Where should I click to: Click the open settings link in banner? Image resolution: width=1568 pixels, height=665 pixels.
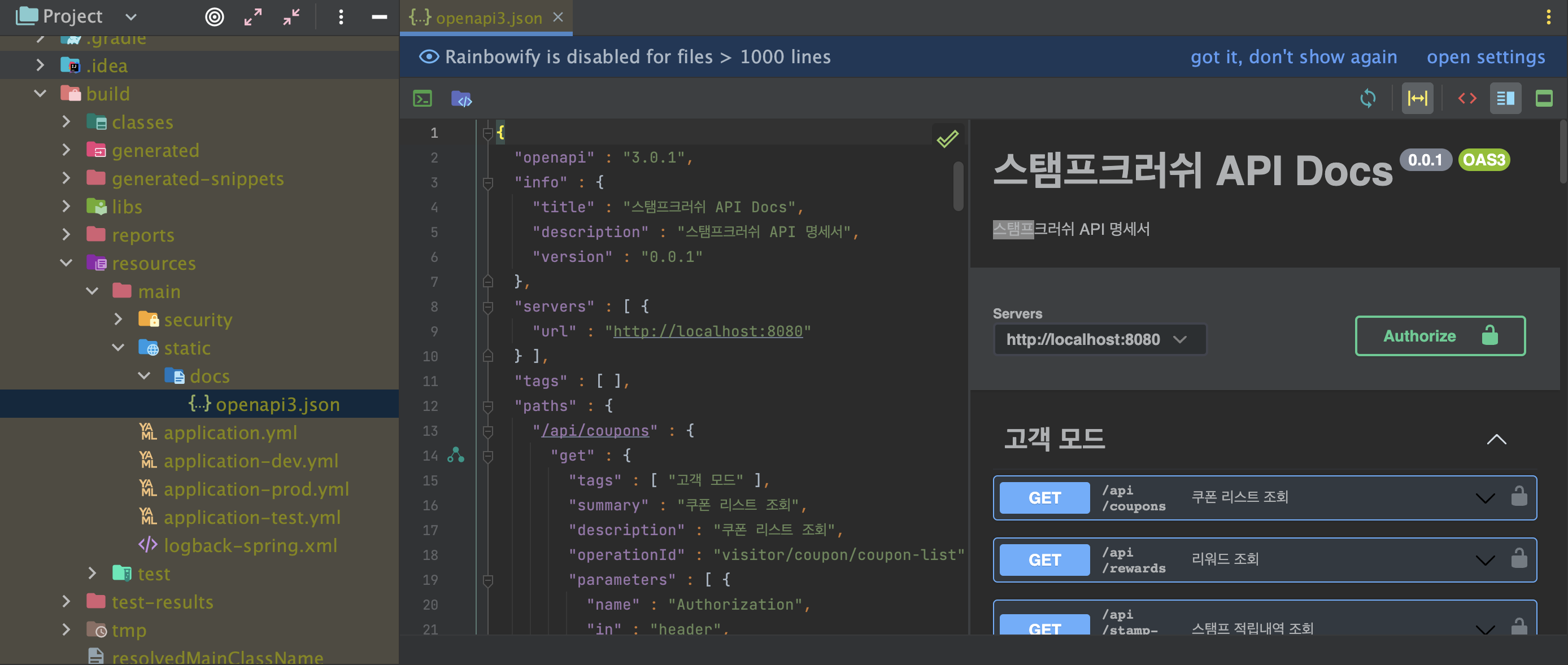[x=1486, y=56]
